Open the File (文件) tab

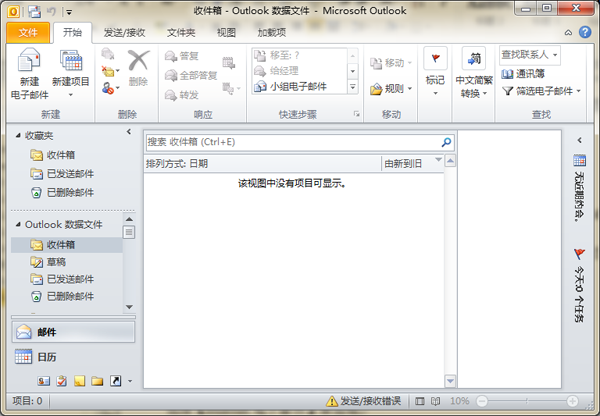click(x=28, y=33)
